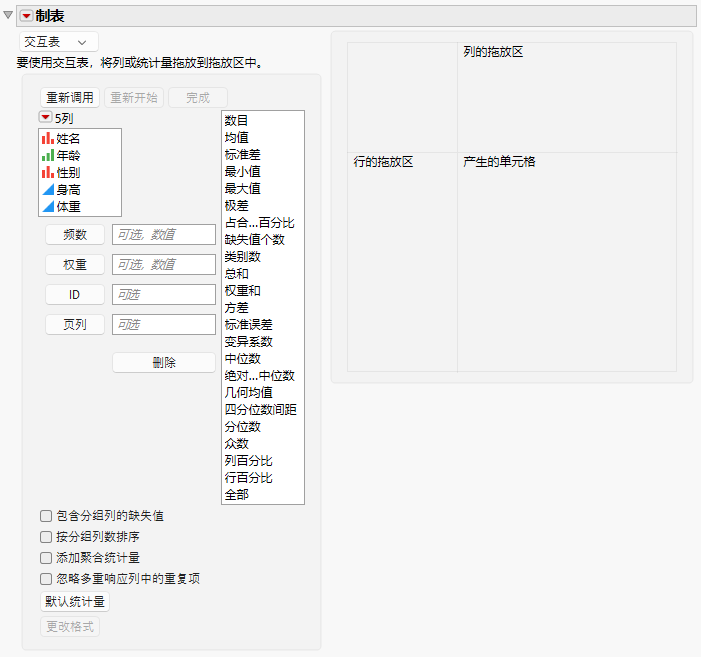The width and height of the screenshot is (701, 657).
Task: Click the 完成 button
Action: [198, 97]
